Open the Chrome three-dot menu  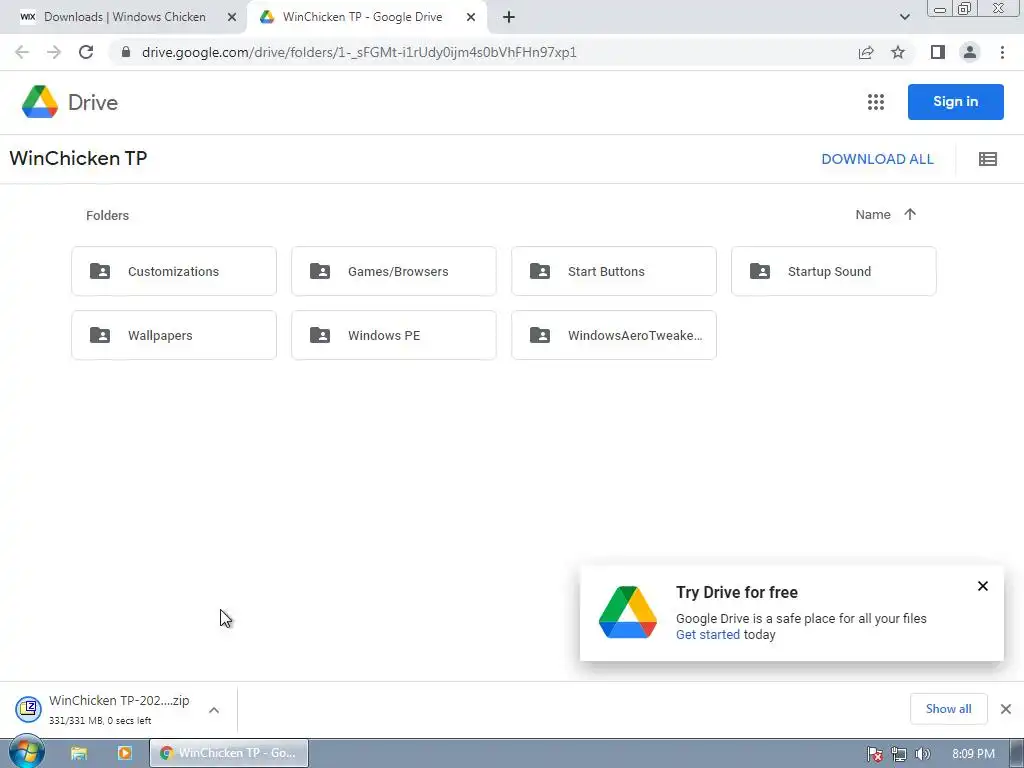[x=1002, y=52]
